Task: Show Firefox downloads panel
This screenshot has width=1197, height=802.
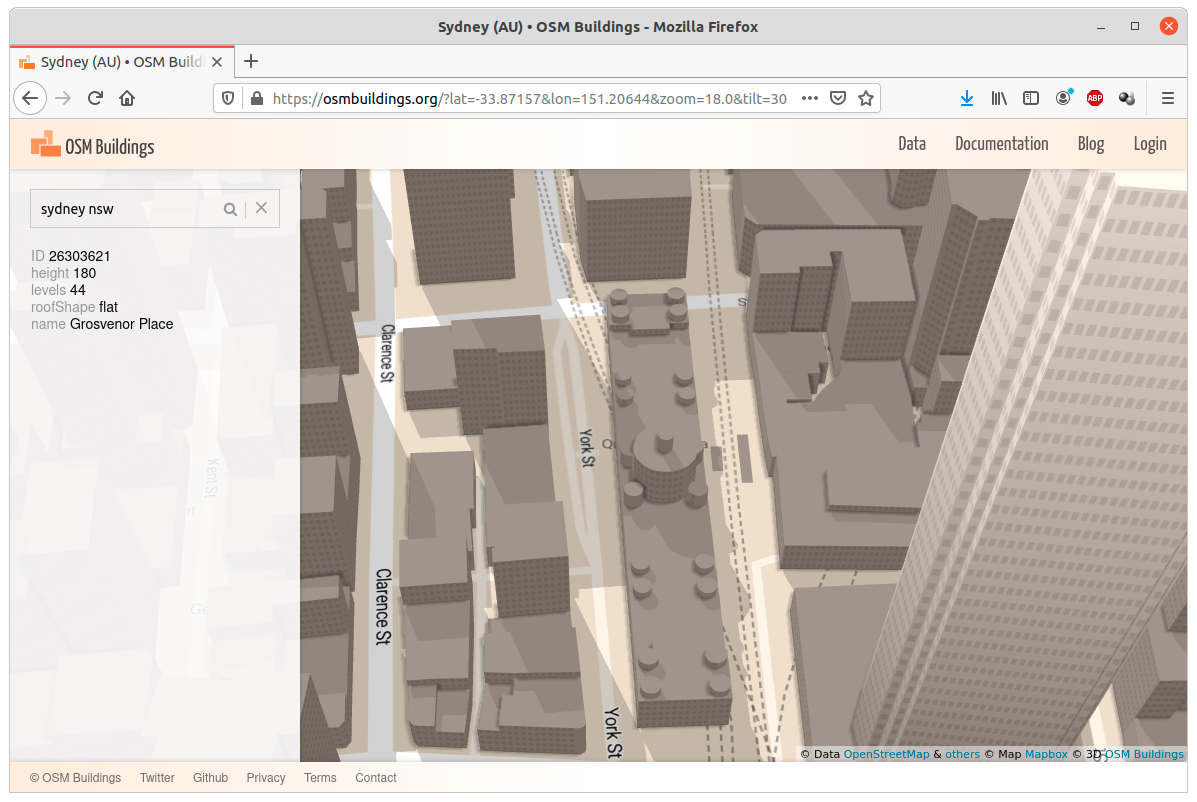Action: (x=966, y=98)
